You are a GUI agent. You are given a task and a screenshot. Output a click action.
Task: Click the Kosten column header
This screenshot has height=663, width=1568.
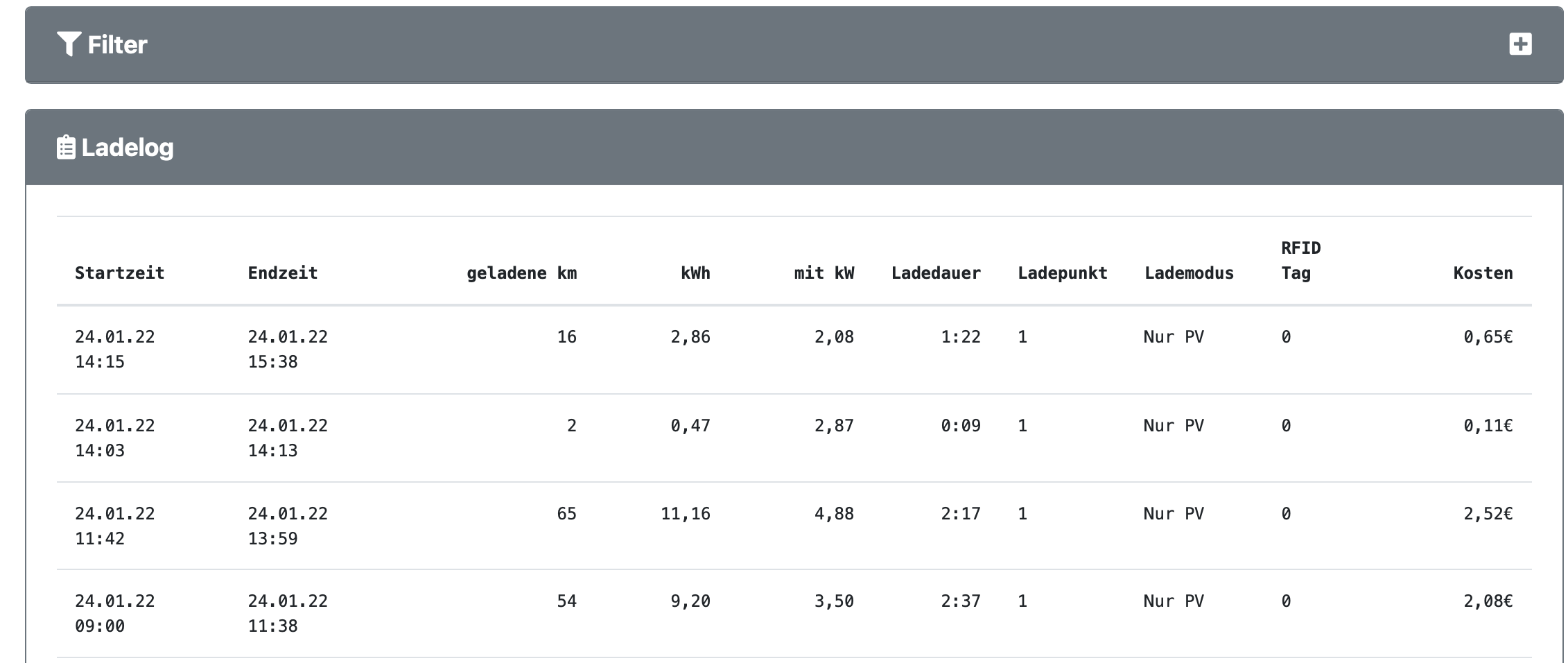(x=1483, y=273)
